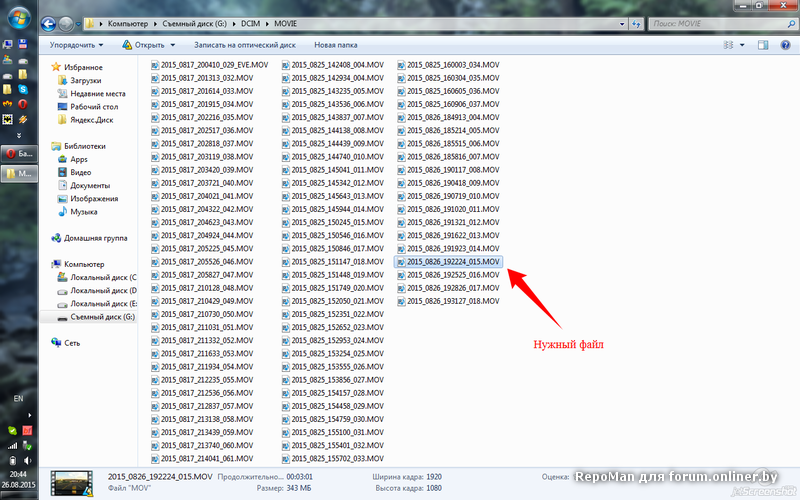800x500 pixels.
Task: Show hidden tray icons arrow
Action: [x=29, y=415]
